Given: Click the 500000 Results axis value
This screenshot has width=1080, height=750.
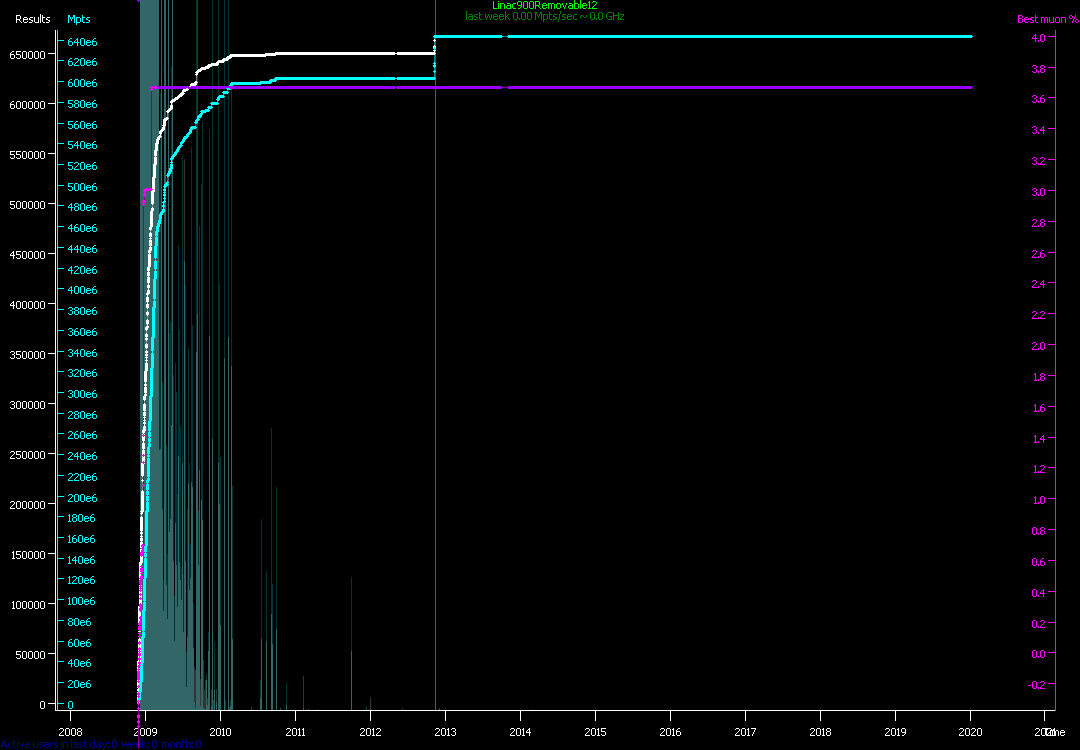Looking at the screenshot, I should pyautogui.click(x=28, y=205).
